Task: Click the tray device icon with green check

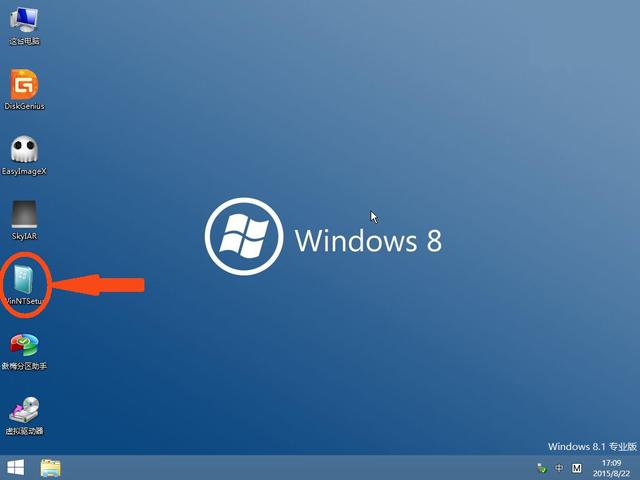Action: click(541, 468)
